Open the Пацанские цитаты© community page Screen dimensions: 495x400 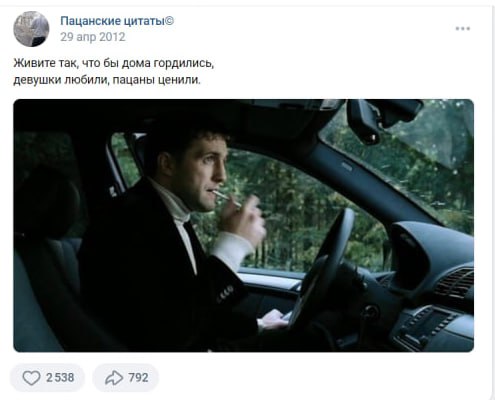117,21
